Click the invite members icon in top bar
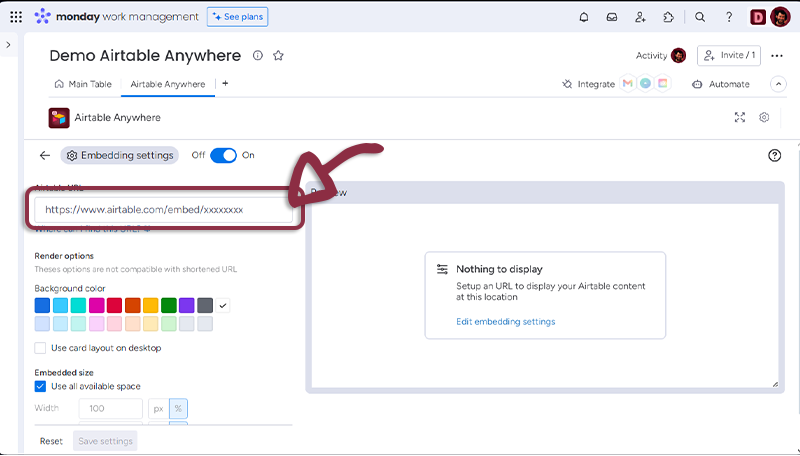This screenshot has height=456, width=800. point(640,17)
